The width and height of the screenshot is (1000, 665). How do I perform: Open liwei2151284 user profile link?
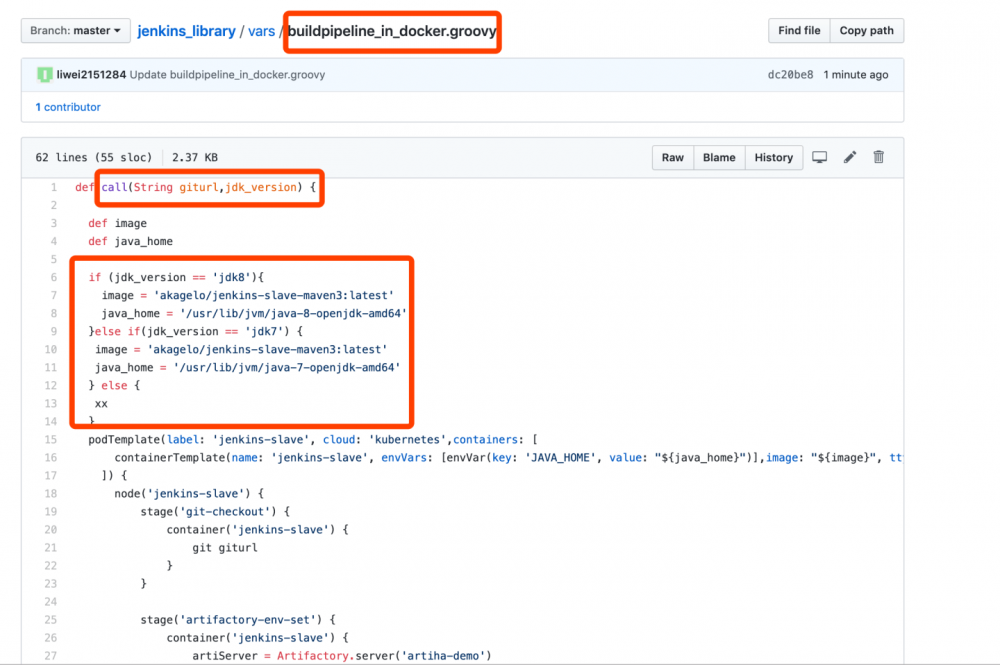coord(92,75)
